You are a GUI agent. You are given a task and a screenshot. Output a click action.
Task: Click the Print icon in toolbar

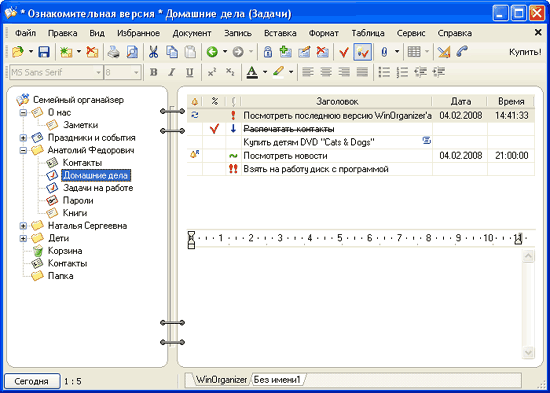click(x=113, y=52)
